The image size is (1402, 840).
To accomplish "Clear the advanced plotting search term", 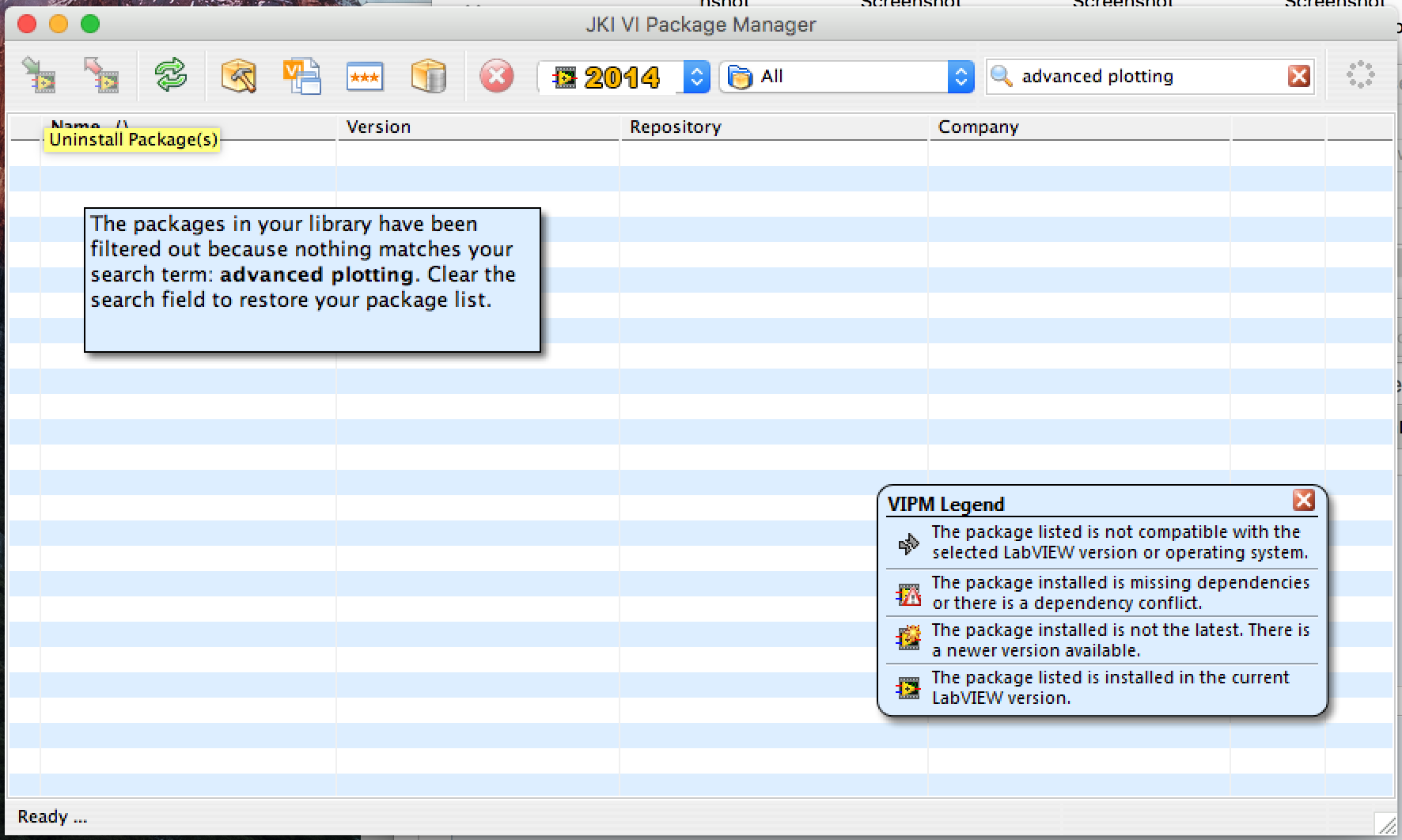I will coord(1299,76).
